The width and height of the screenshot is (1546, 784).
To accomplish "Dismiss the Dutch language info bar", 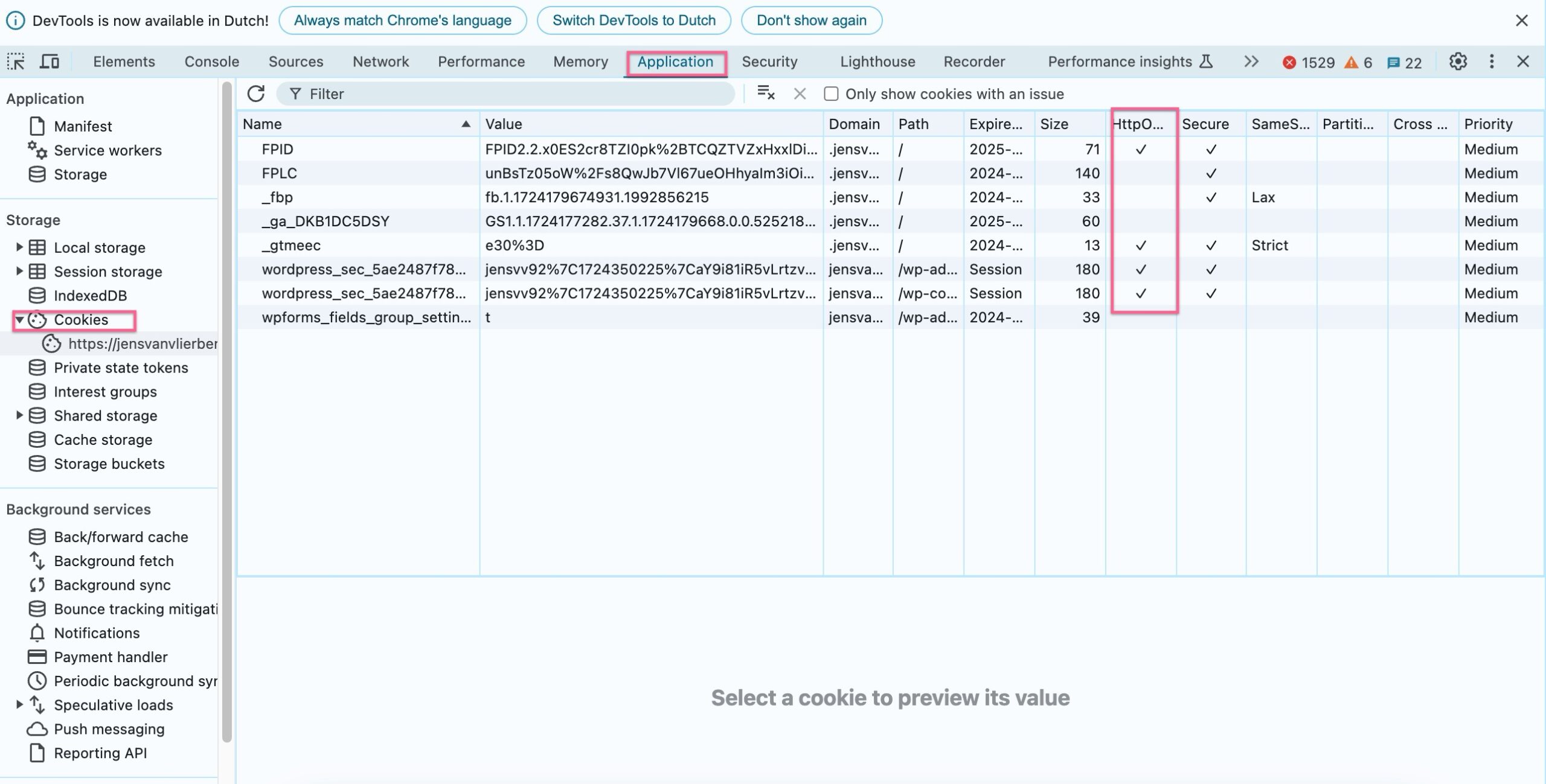I will click(1522, 21).
